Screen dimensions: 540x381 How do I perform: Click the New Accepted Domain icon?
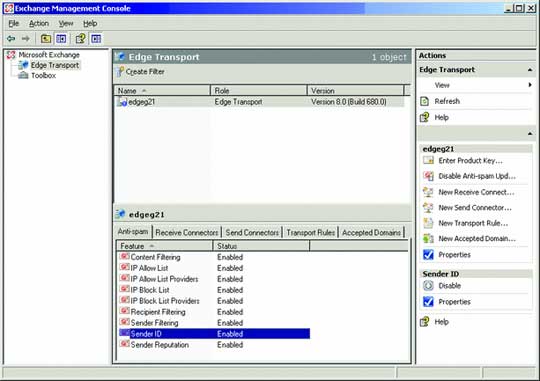pos(428,238)
